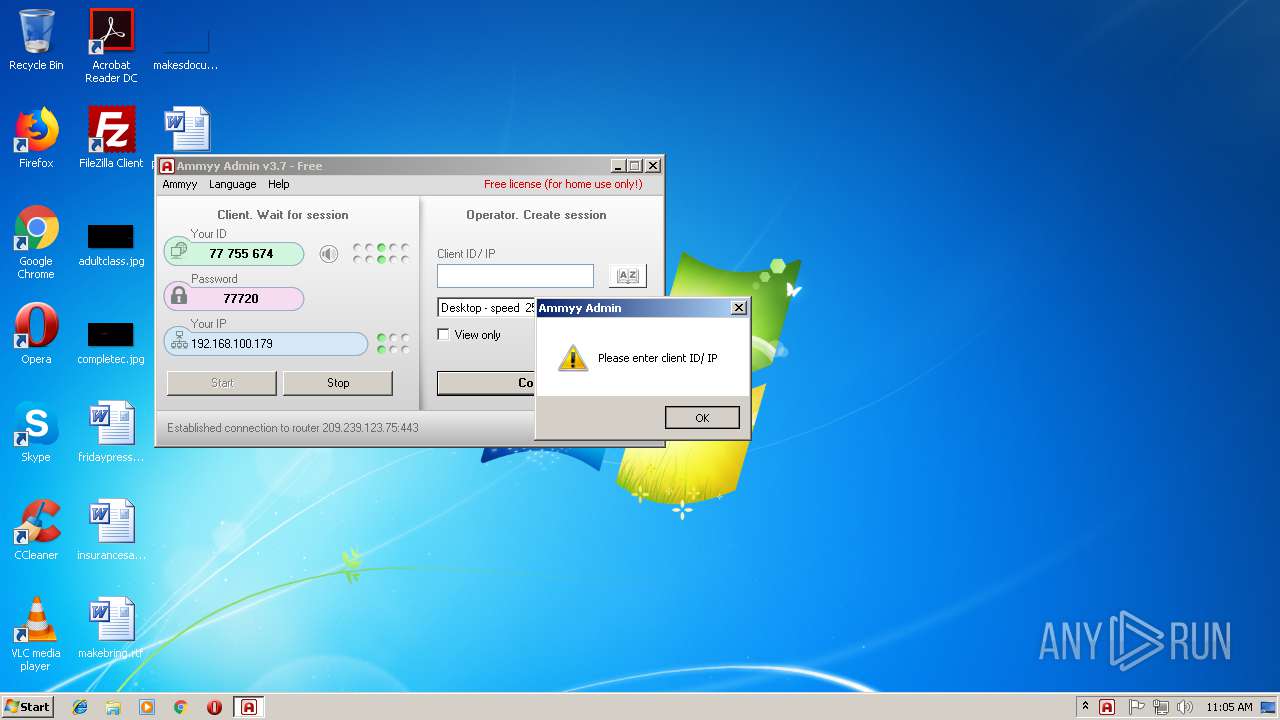The image size is (1280, 720).
Task: Open the Desktop - speed dropdown
Action: pos(487,308)
